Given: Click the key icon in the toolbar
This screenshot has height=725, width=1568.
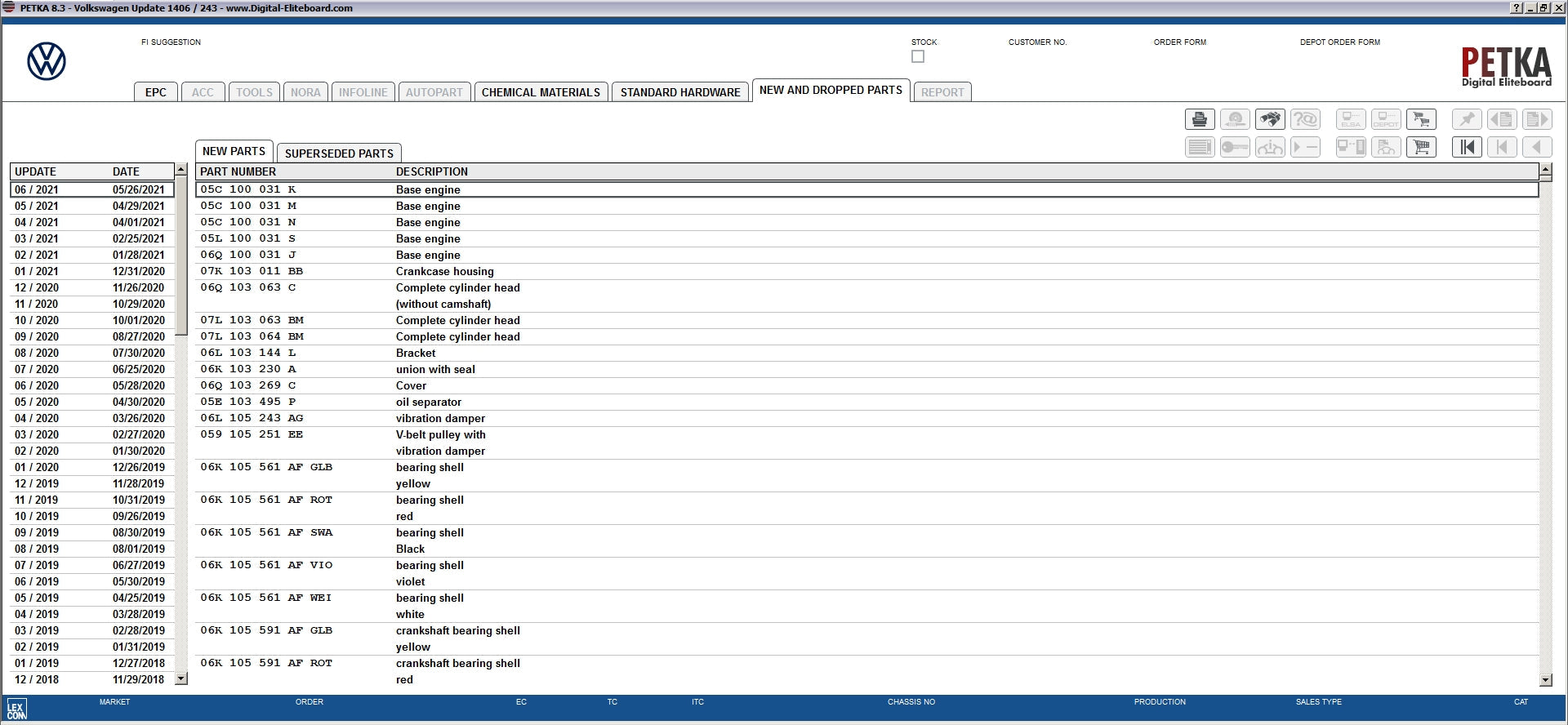Looking at the screenshot, I should coord(1234,148).
